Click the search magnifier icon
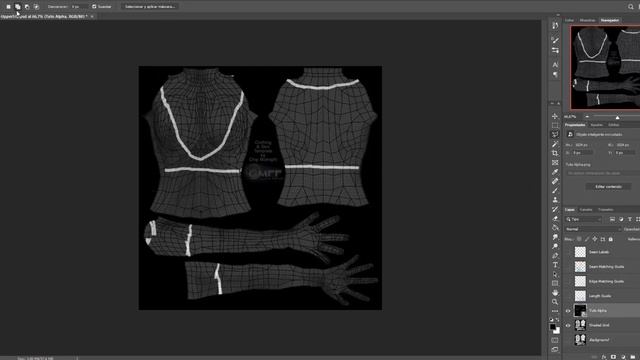640x360 pixels. click(631, 7)
